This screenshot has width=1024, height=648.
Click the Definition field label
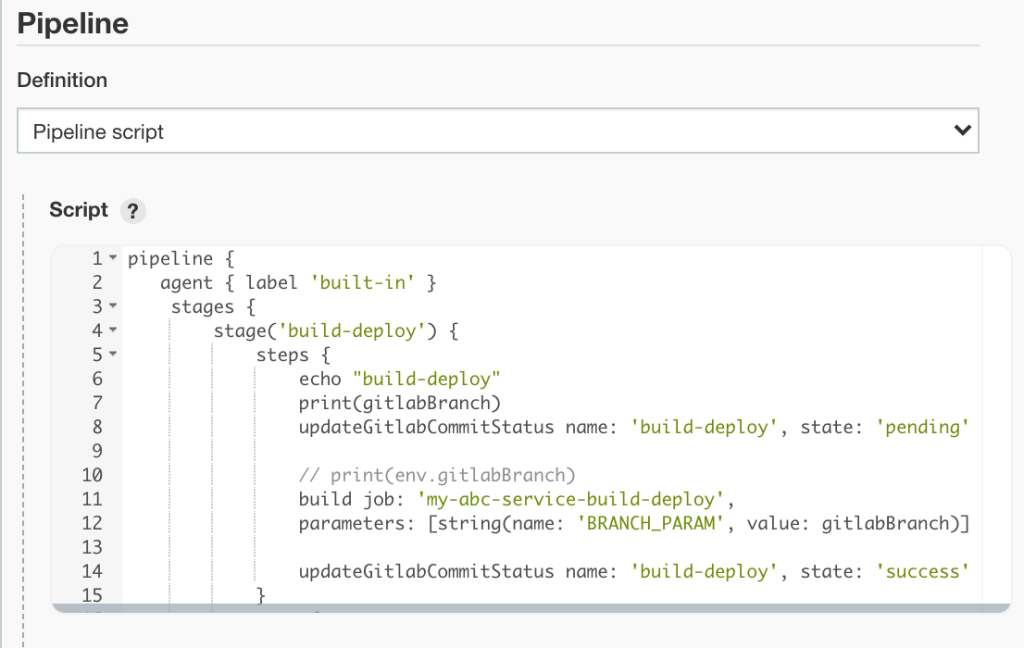click(62, 80)
